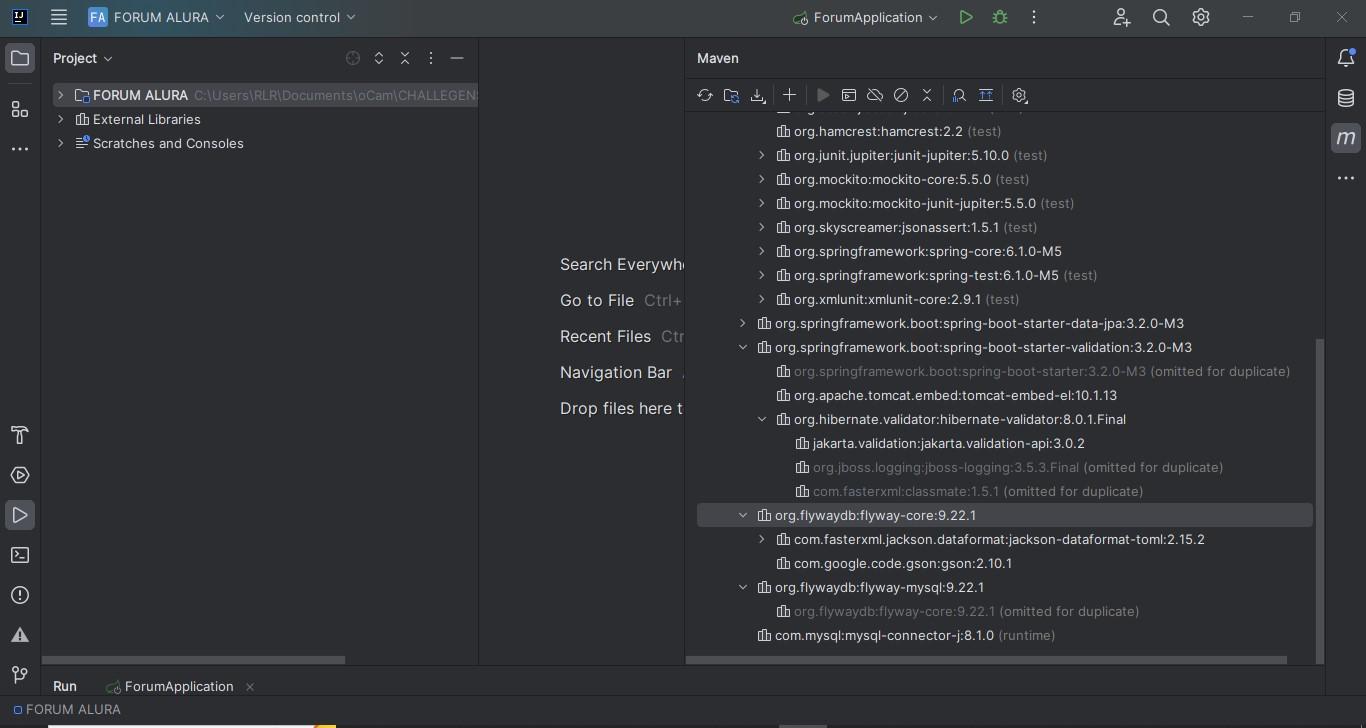Toggle the Maven tool window icon
1366x728 pixels.
1346,138
